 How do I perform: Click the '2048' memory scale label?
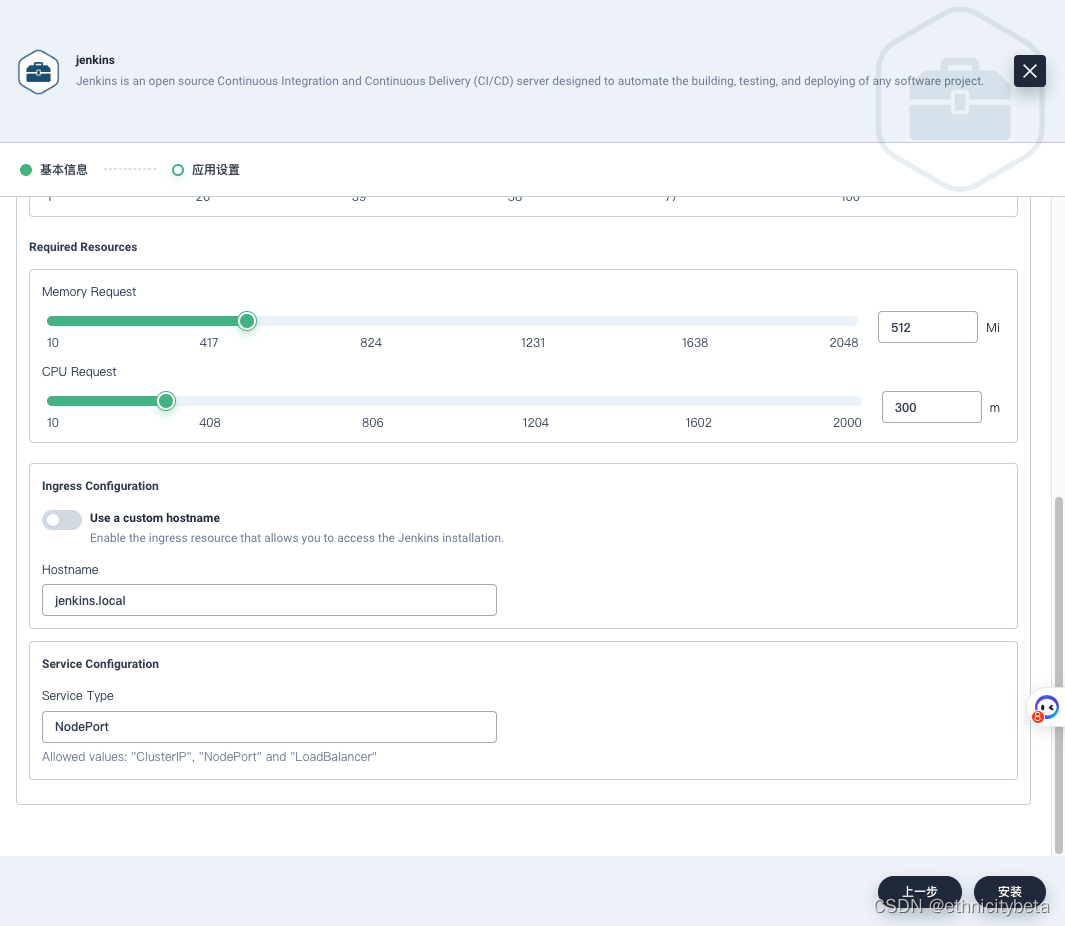(844, 343)
